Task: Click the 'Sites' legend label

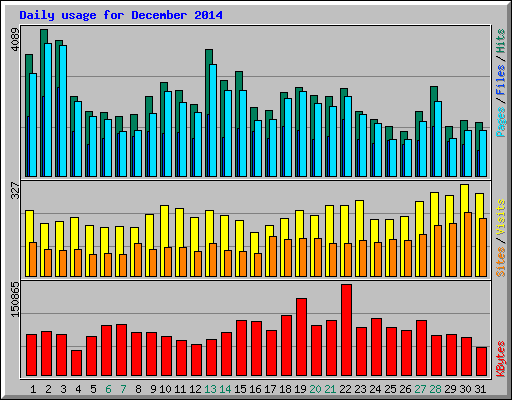Action: (x=500, y=262)
